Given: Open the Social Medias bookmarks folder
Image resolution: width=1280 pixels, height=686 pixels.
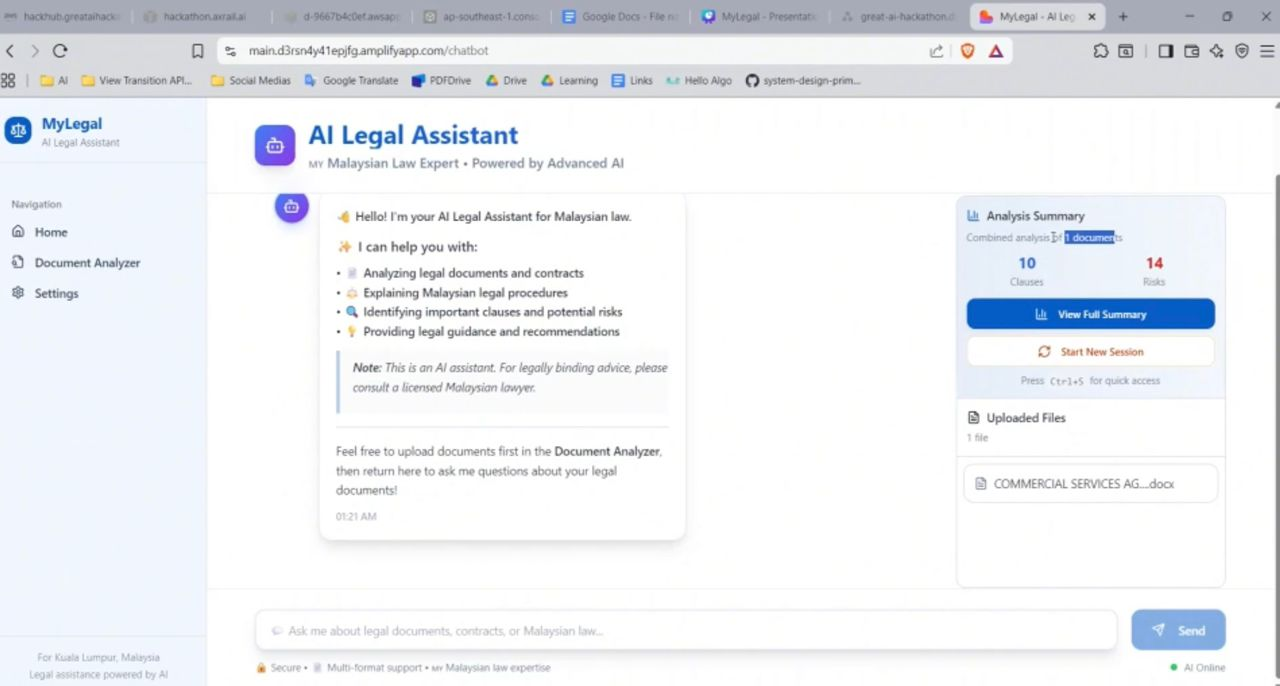Looking at the screenshot, I should click(x=252, y=80).
